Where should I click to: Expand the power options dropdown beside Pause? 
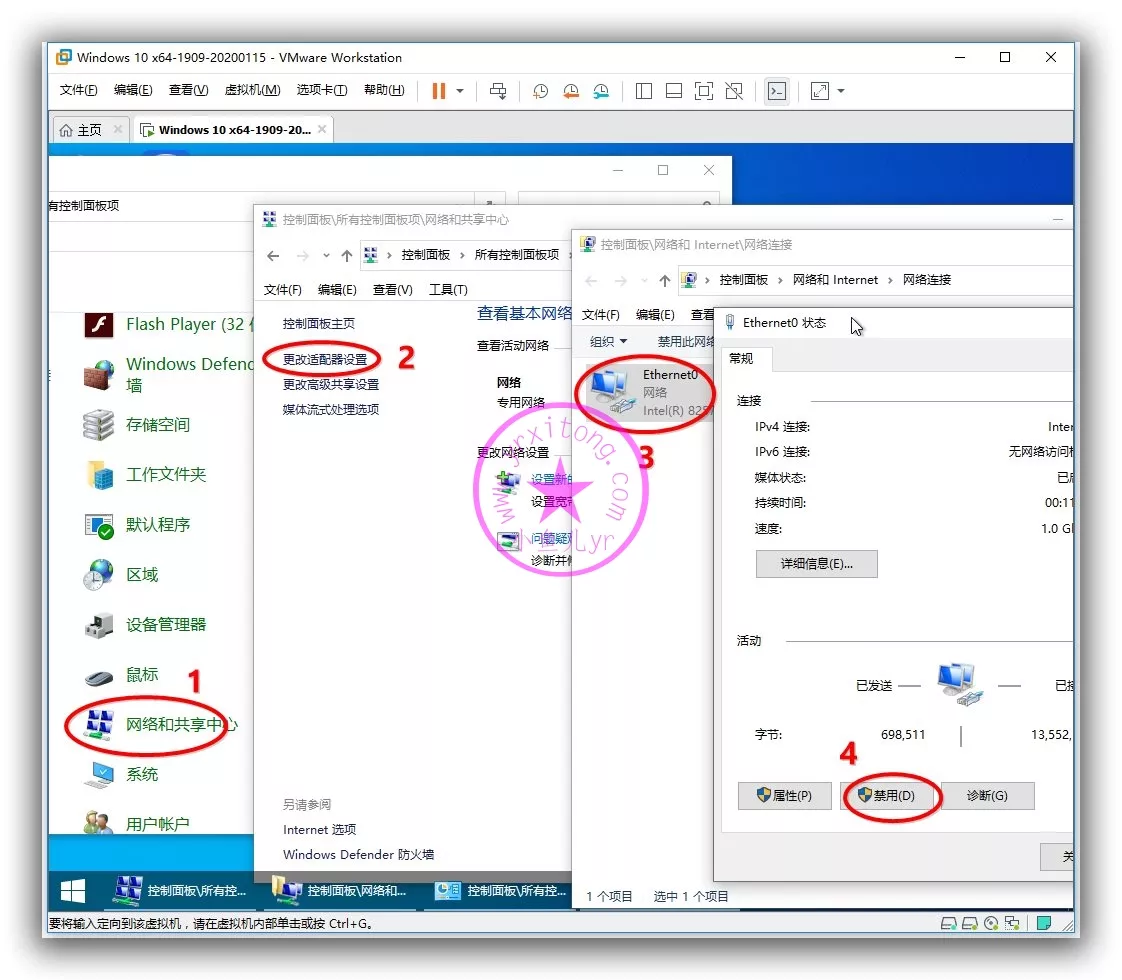pos(460,91)
